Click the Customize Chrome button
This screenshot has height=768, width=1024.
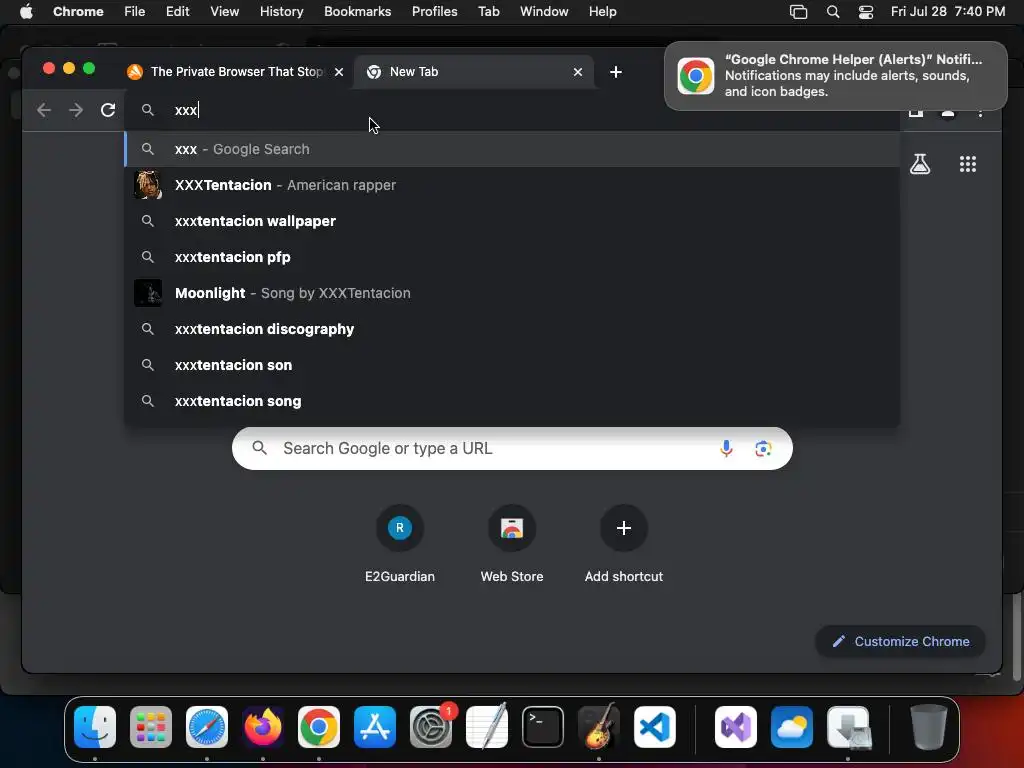point(900,641)
